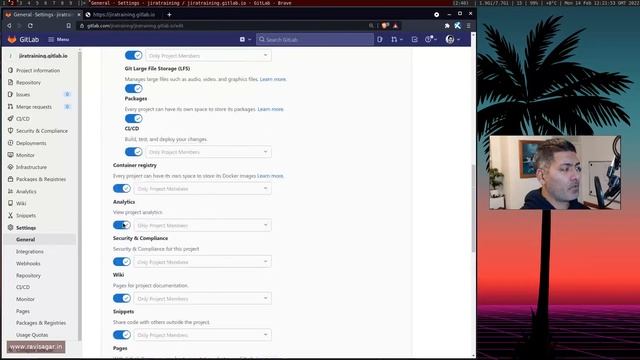Open Container registry access dropdown
The width and height of the screenshot is (640, 360).
click(202, 189)
